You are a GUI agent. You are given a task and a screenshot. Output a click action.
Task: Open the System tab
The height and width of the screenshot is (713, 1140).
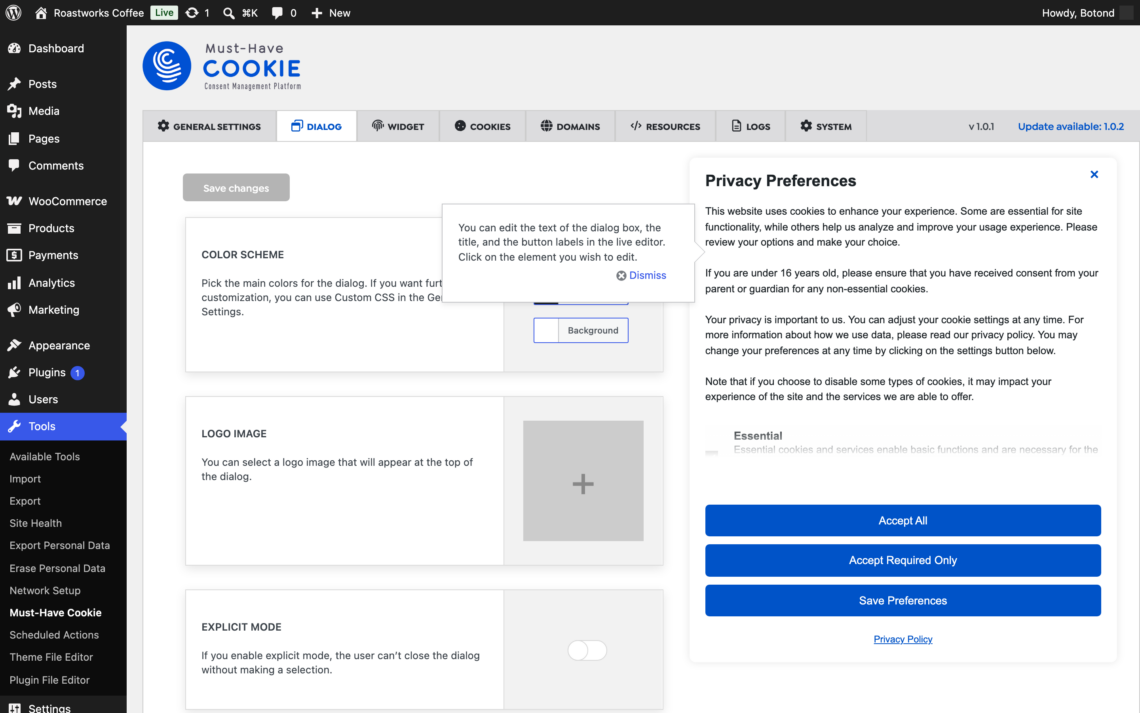point(826,126)
